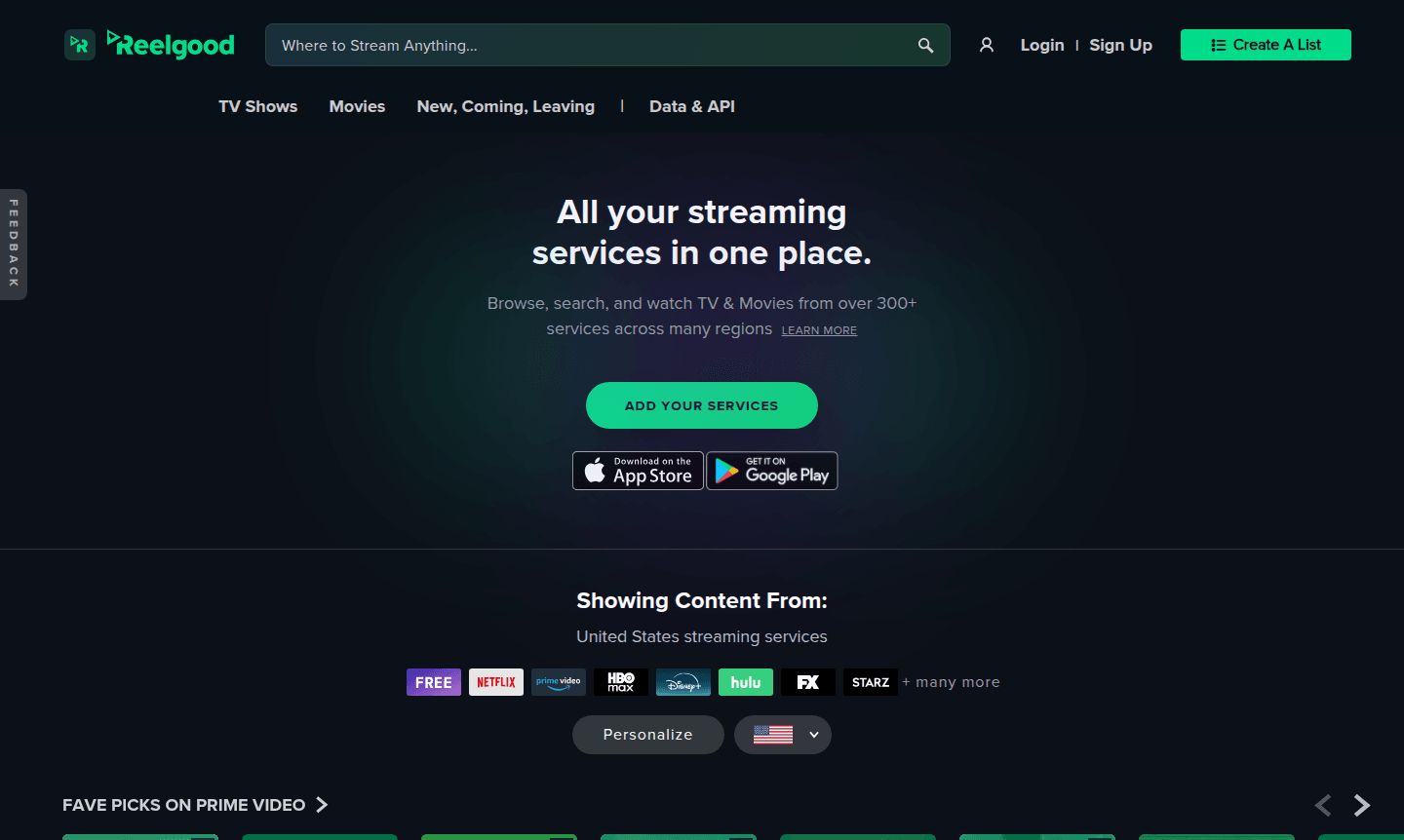Click the carousel next arrow
The height and width of the screenshot is (840, 1404).
point(1360,805)
